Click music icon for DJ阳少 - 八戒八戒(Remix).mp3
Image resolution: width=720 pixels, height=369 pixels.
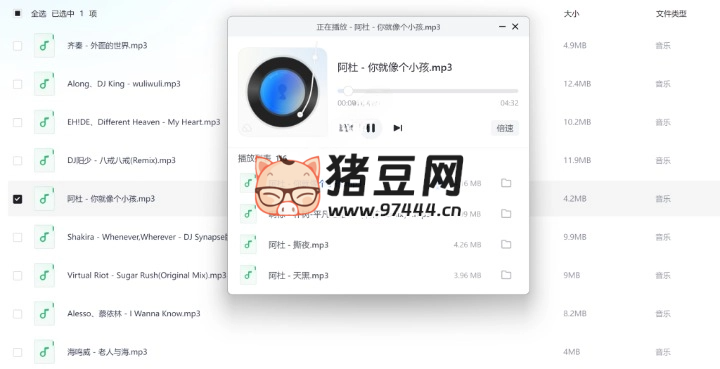(45, 160)
